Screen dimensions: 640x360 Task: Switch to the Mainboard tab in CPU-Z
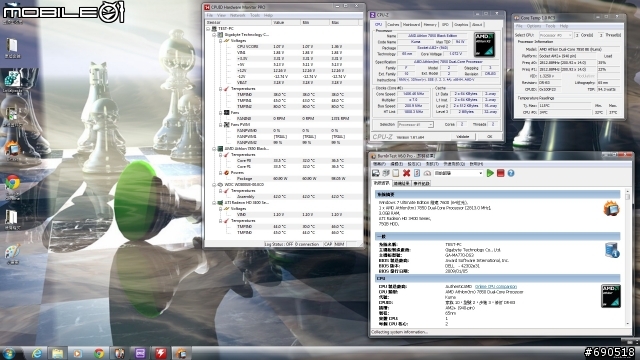pyautogui.click(x=411, y=25)
